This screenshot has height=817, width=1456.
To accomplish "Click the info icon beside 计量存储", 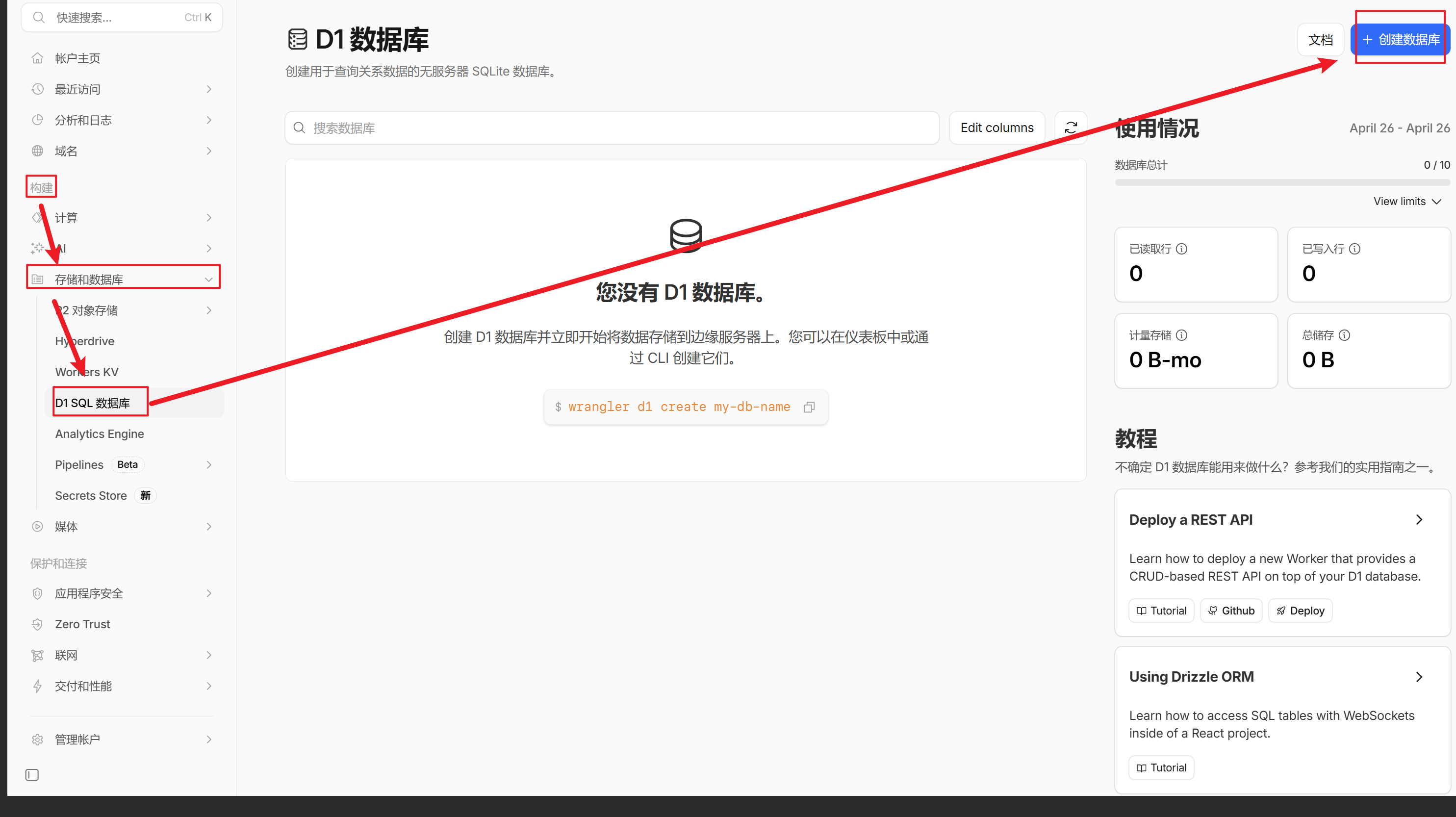I will 1182,335.
